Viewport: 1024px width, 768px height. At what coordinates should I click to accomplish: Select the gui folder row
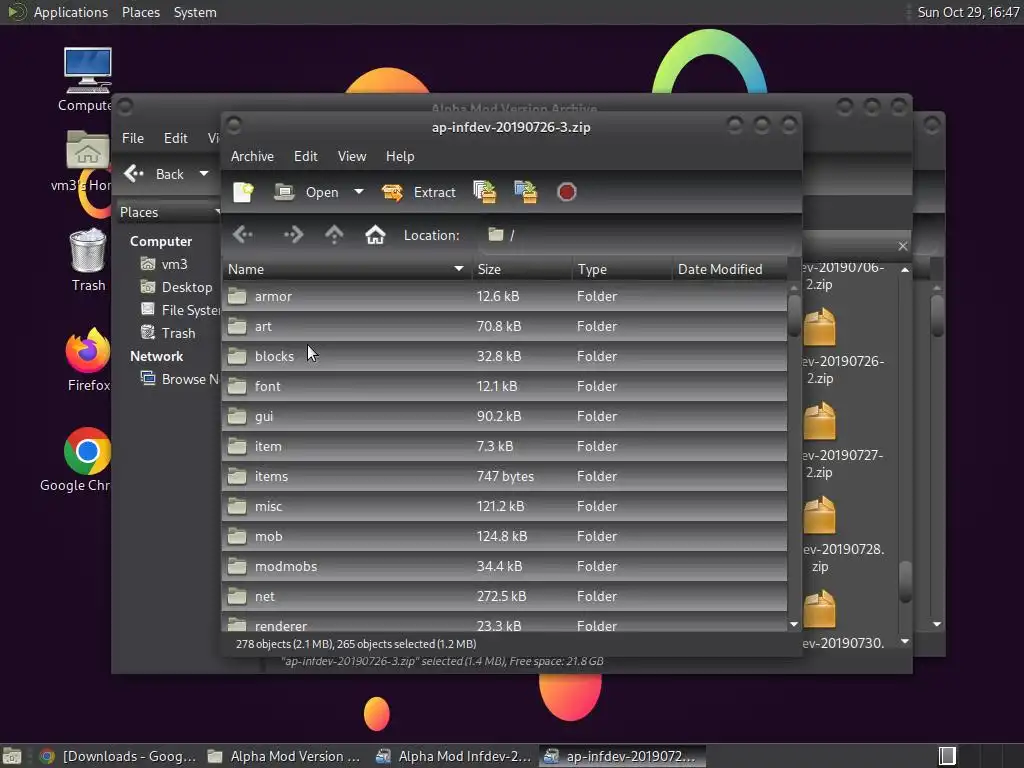pos(504,416)
